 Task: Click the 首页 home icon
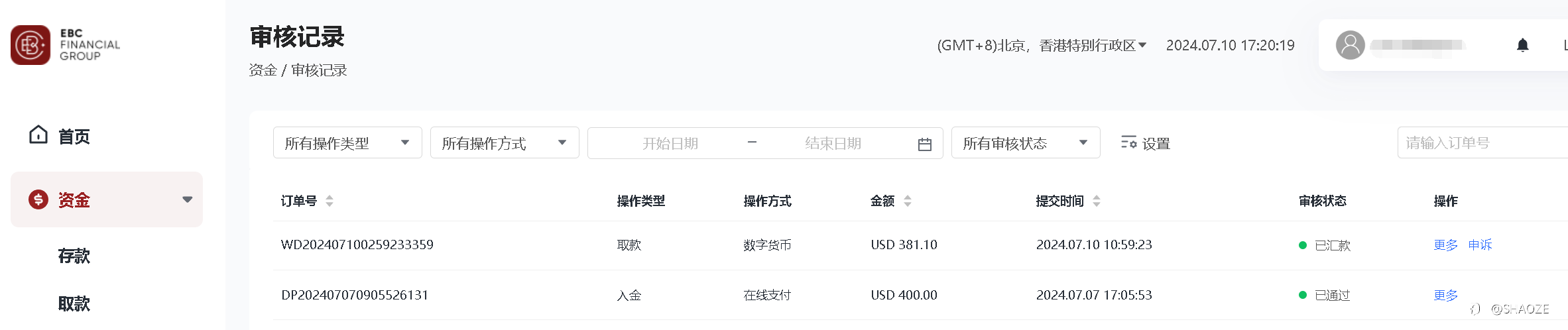(x=38, y=135)
